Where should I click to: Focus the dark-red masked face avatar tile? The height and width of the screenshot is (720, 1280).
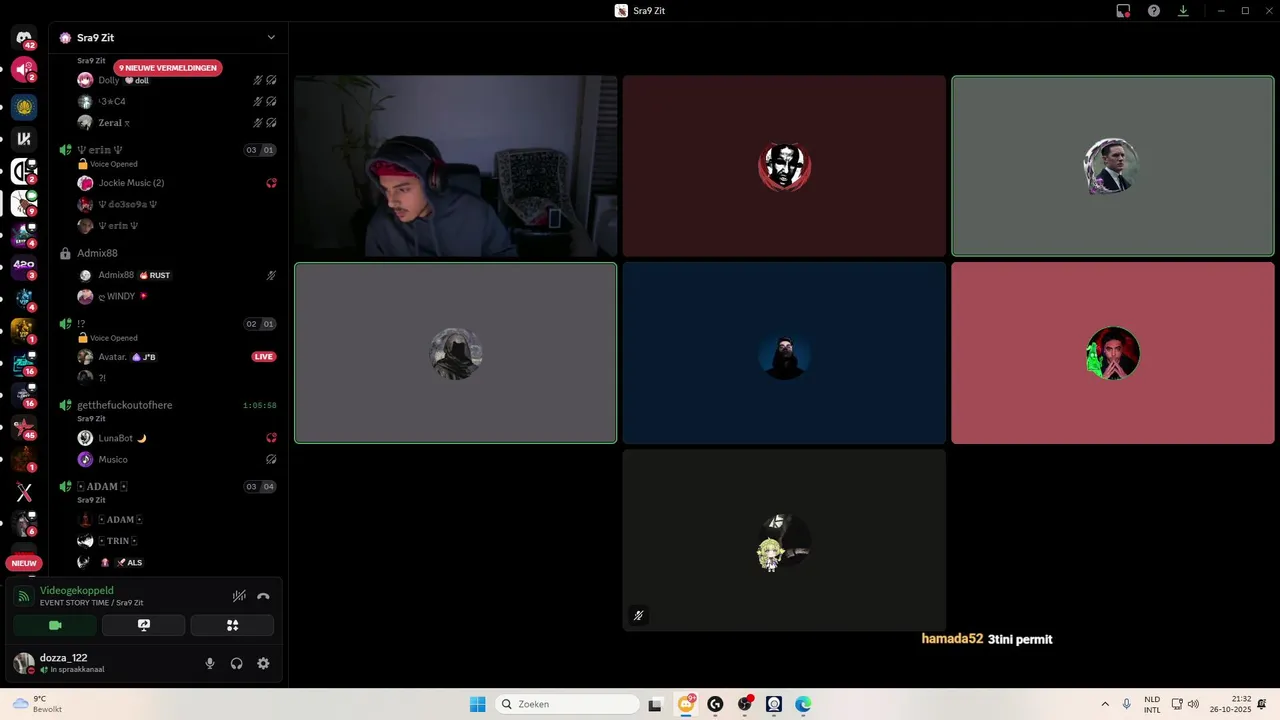[784, 166]
